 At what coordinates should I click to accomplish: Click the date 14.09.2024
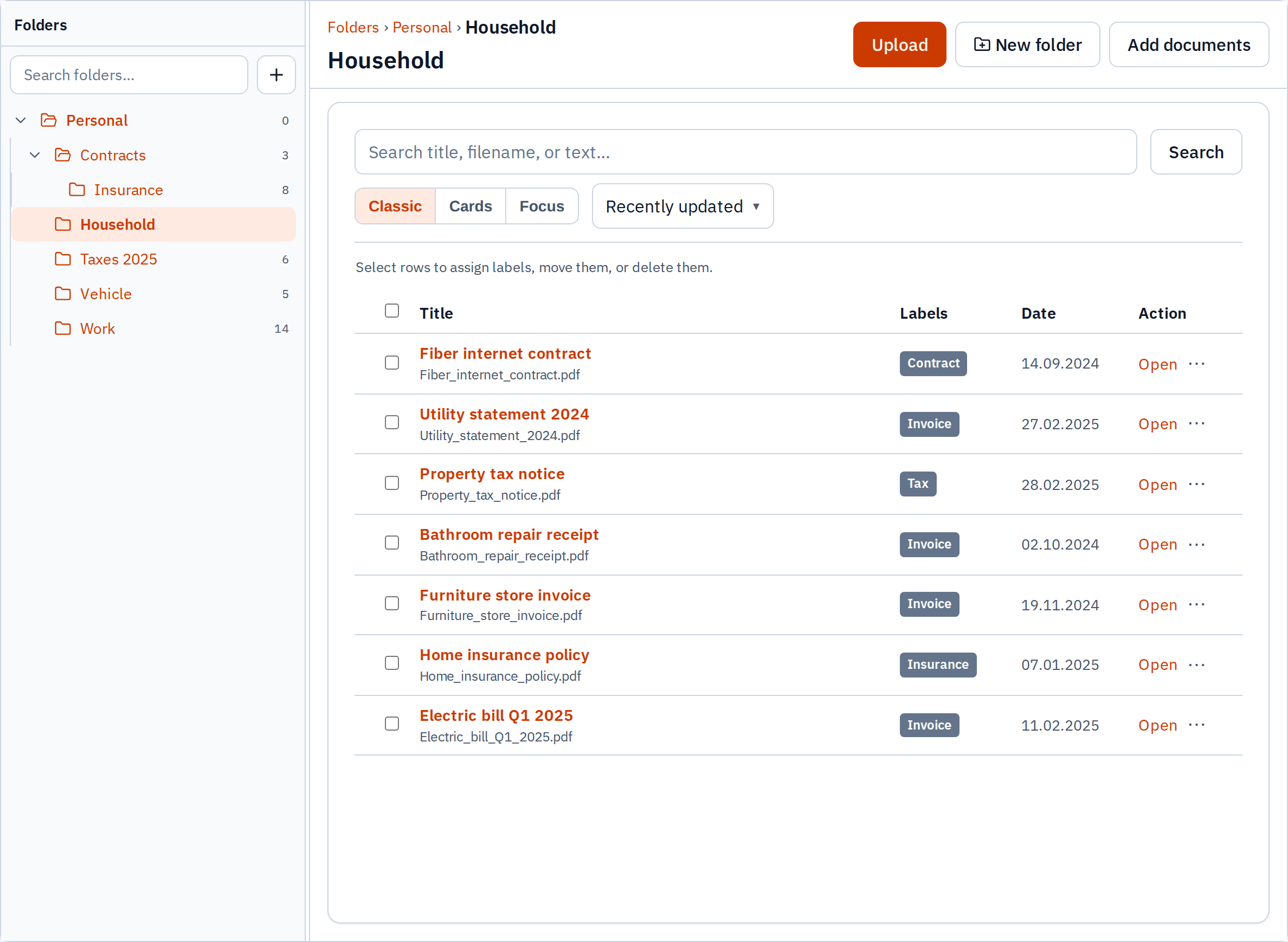(x=1060, y=364)
